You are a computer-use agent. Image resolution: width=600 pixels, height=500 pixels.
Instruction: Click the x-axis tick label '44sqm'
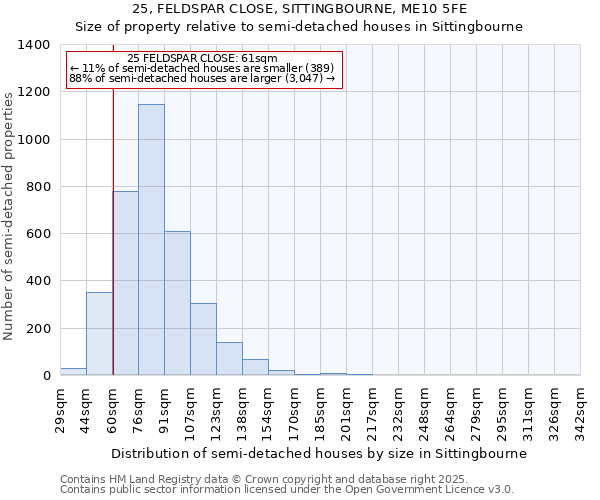click(x=86, y=411)
